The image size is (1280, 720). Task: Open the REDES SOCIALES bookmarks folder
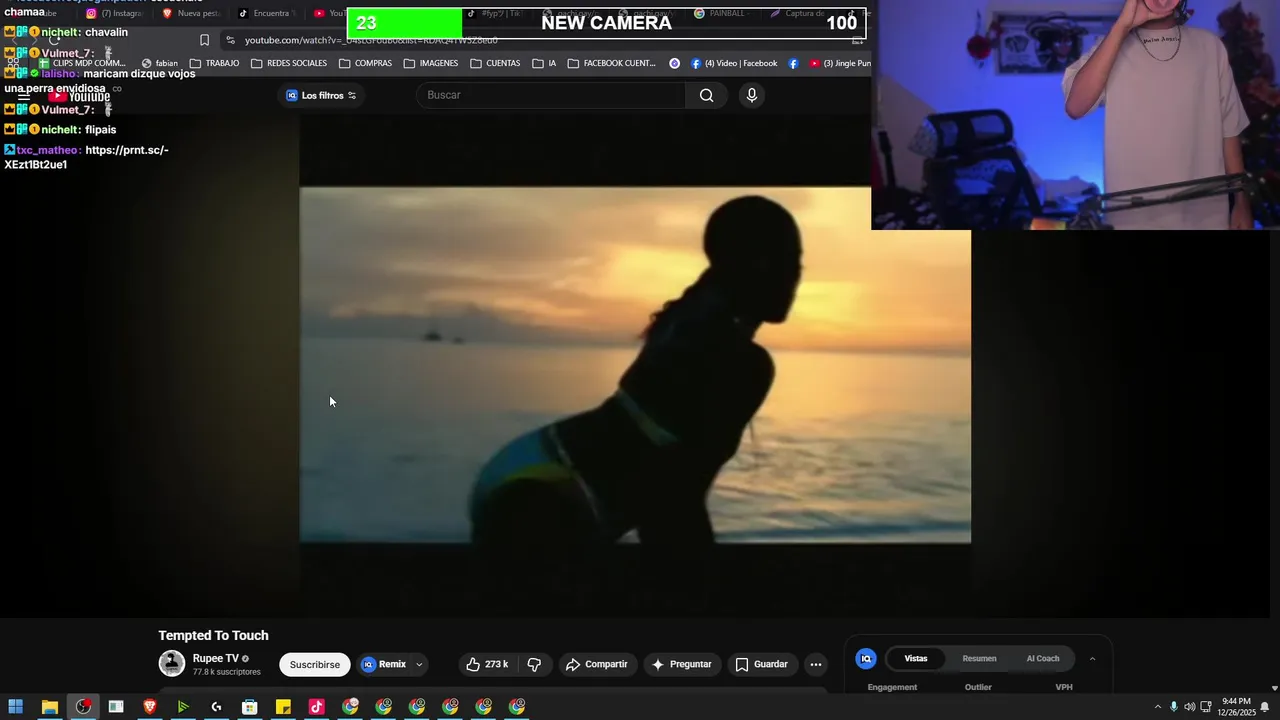click(288, 63)
